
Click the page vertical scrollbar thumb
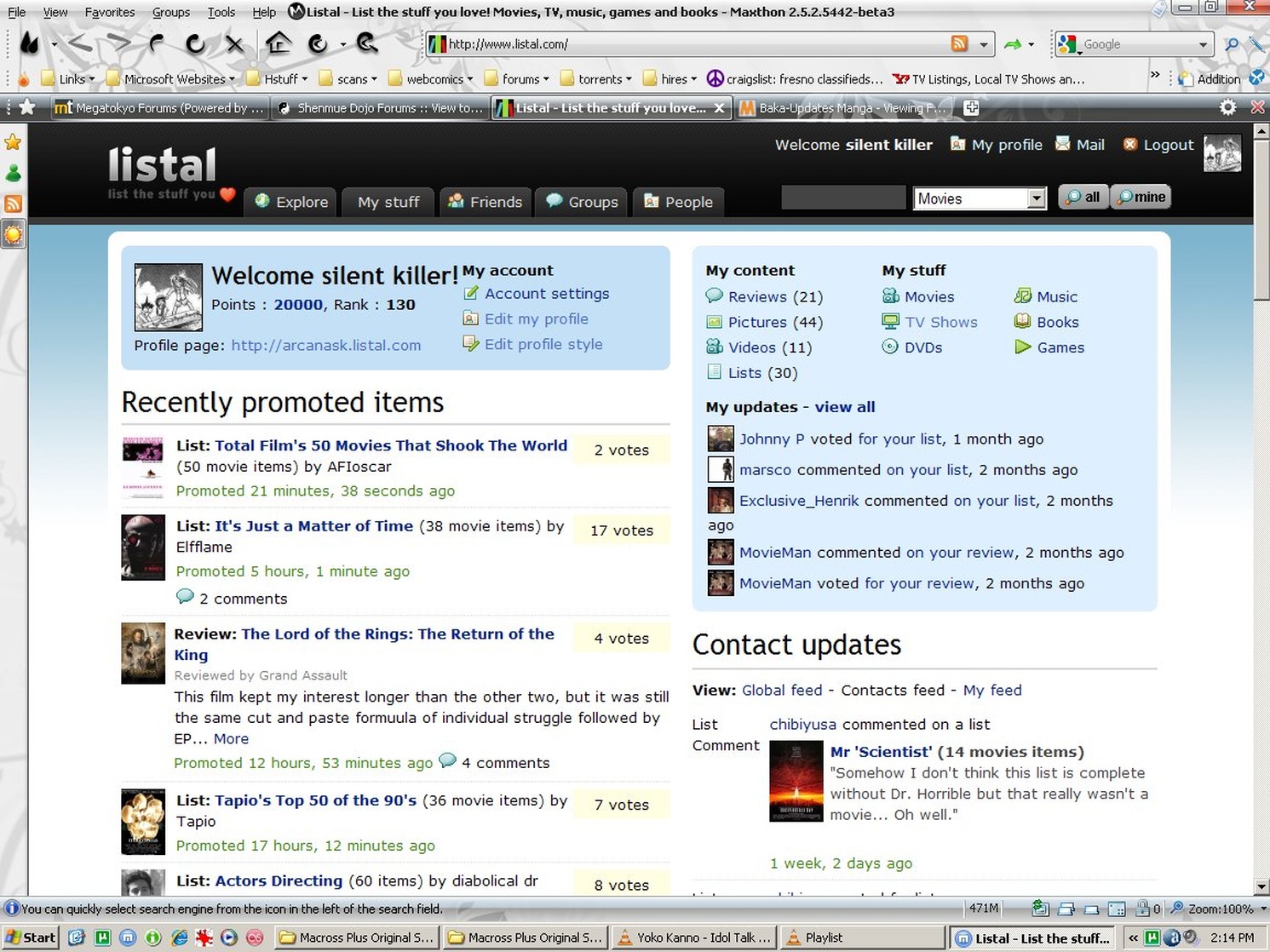point(1261,220)
